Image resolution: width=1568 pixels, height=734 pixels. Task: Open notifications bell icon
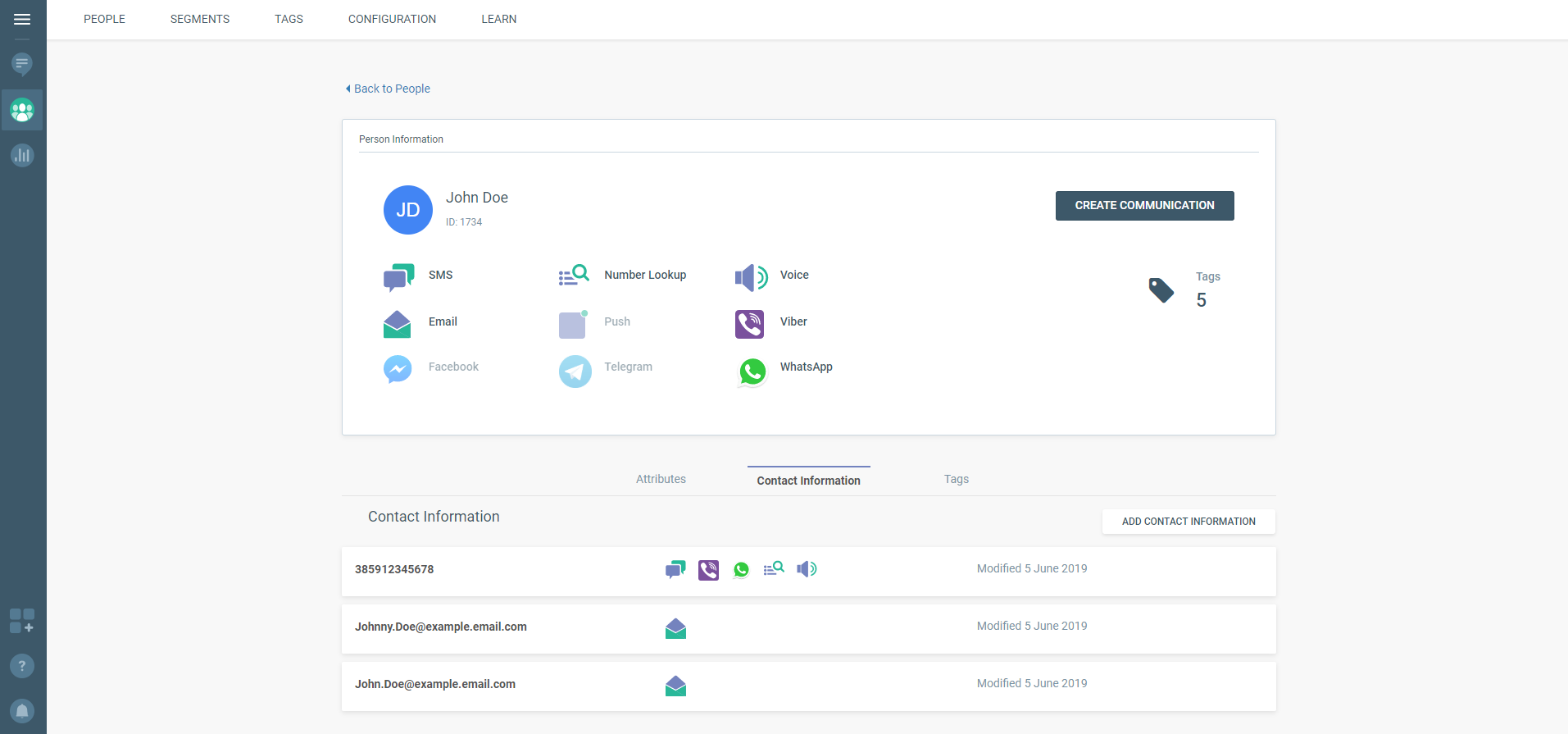(22, 710)
